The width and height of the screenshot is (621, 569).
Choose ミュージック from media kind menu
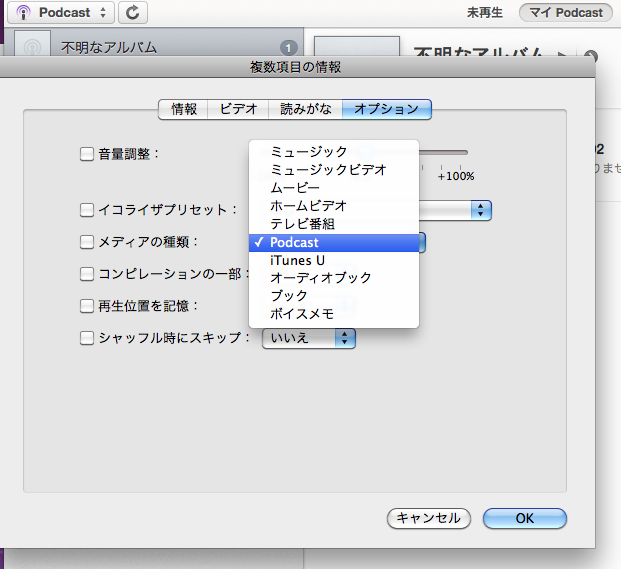click(334, 152)
